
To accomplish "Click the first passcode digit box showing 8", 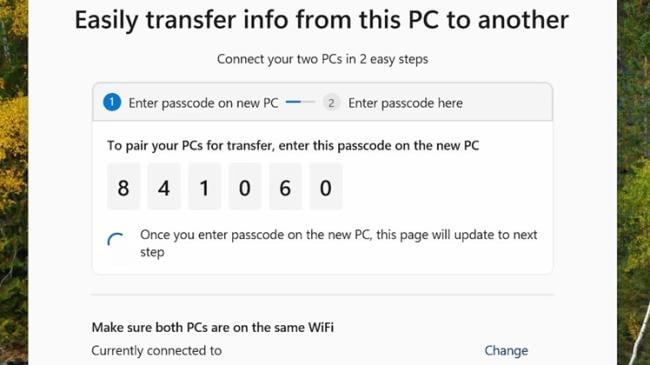I will coord(124,187).
